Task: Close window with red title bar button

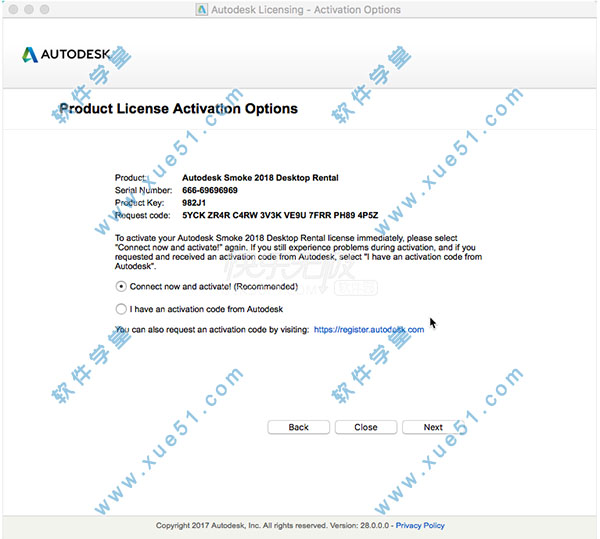Action: pyautogui.click(x=13, y=9)
